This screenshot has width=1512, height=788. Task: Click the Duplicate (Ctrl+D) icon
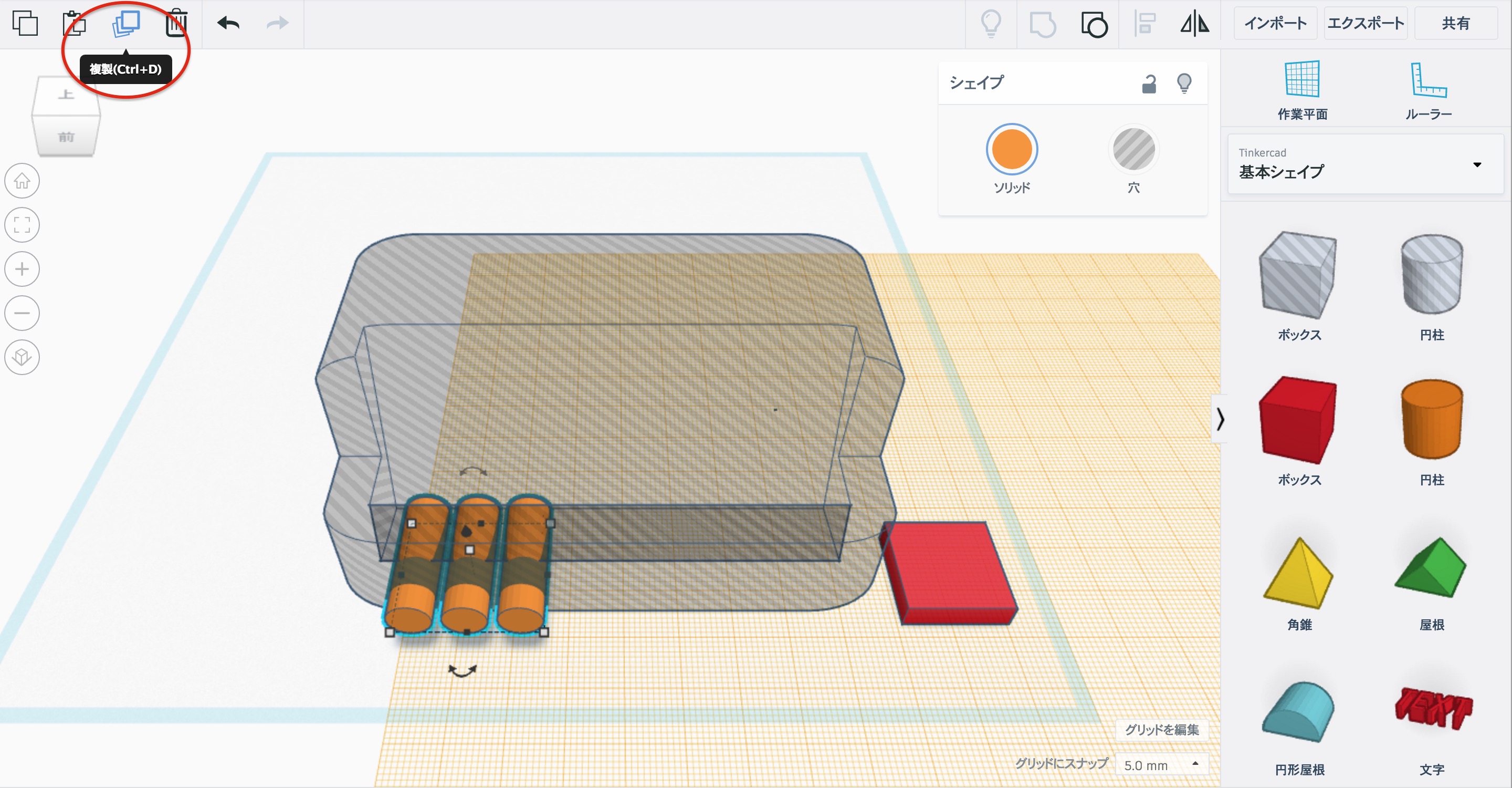tap(126, 24)
